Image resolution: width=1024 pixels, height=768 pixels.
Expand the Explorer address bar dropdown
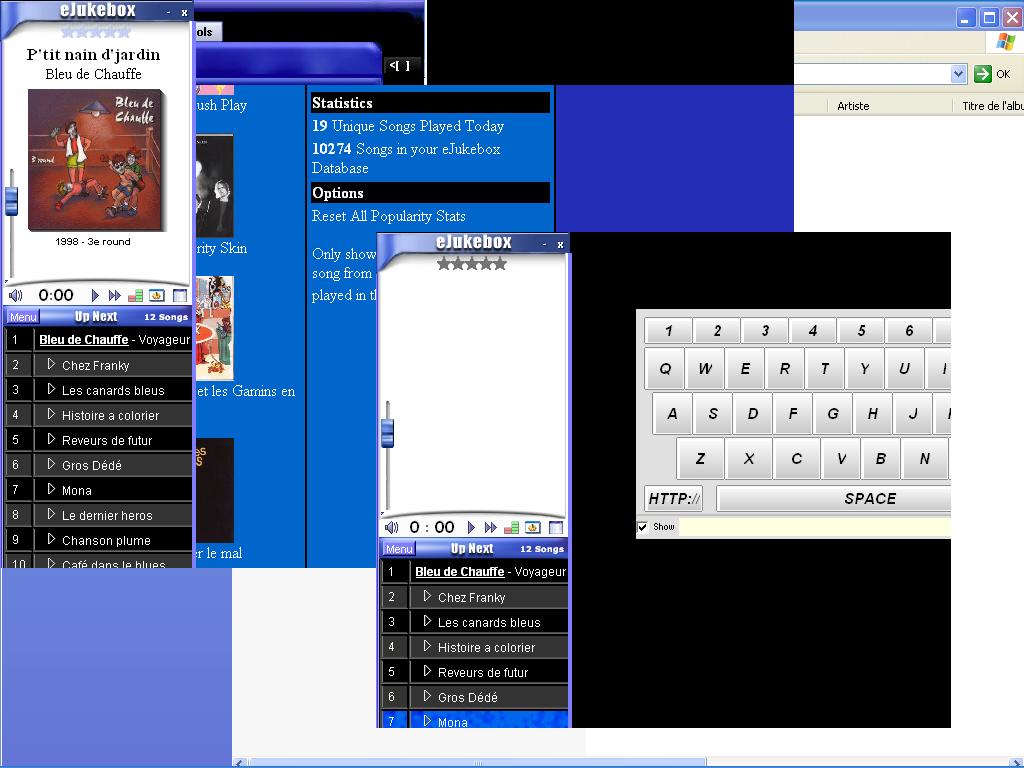[958, 74]
